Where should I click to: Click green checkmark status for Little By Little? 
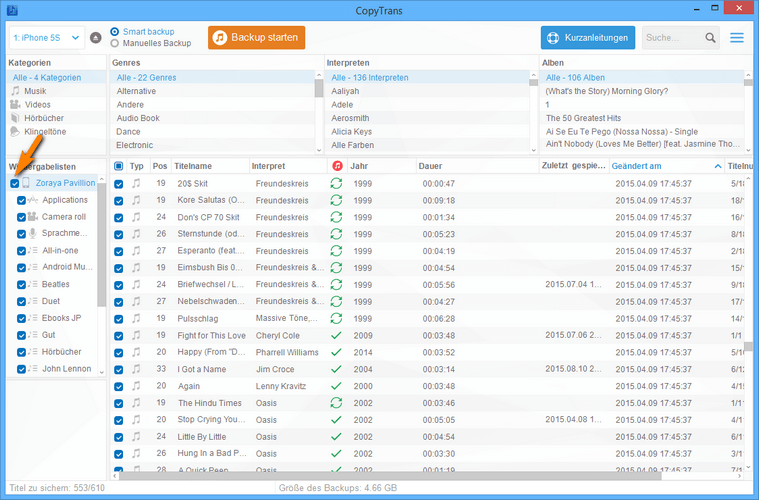point(336,437)
